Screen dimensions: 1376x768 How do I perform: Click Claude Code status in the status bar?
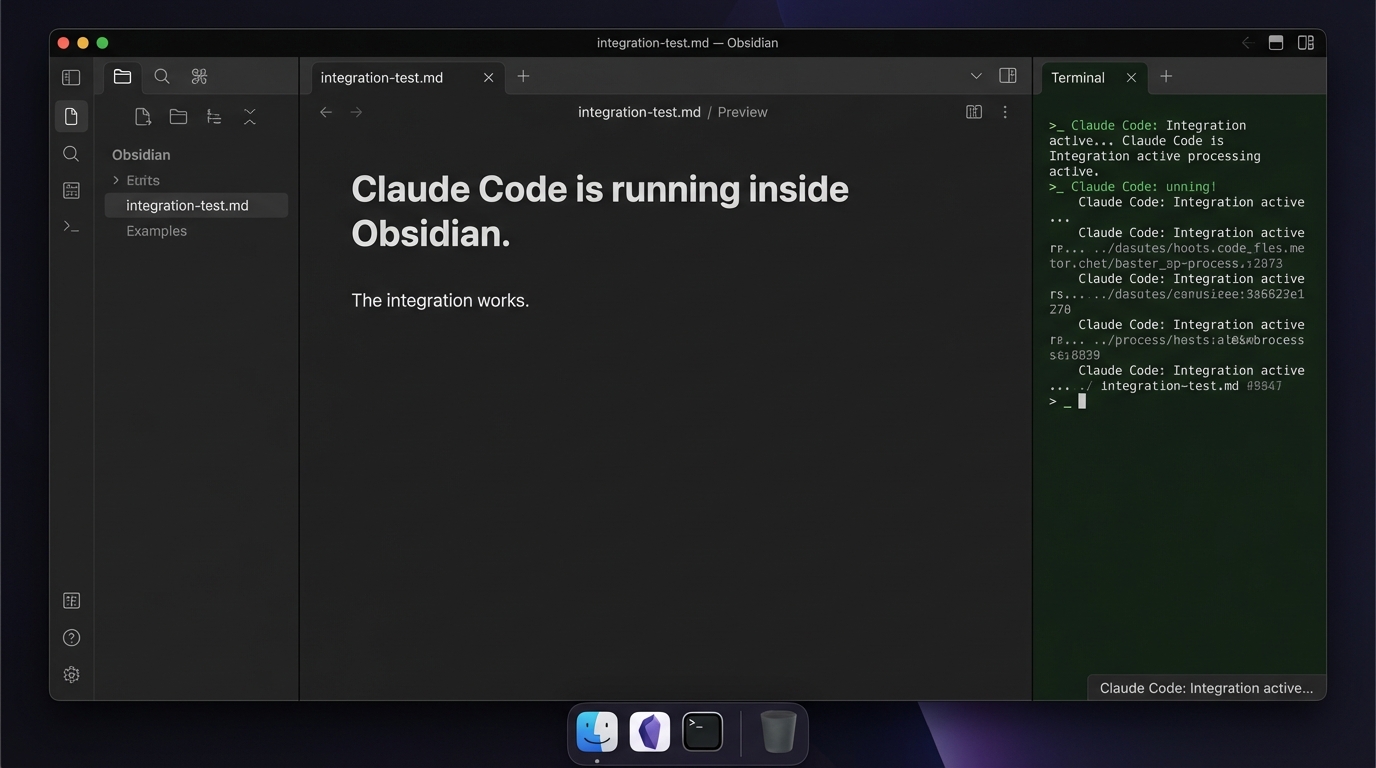(1205, 688)
